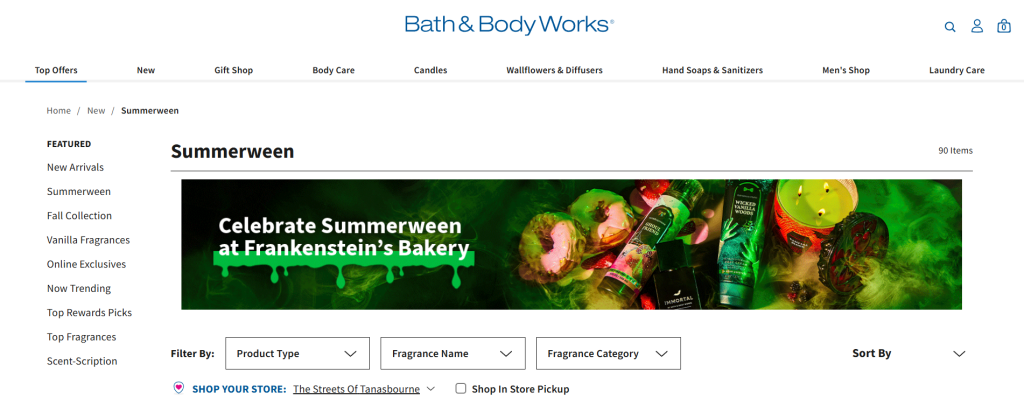Expand the store selector chevron near Tanasbourne
1024x405 pixels.
(x=430, y=389)
